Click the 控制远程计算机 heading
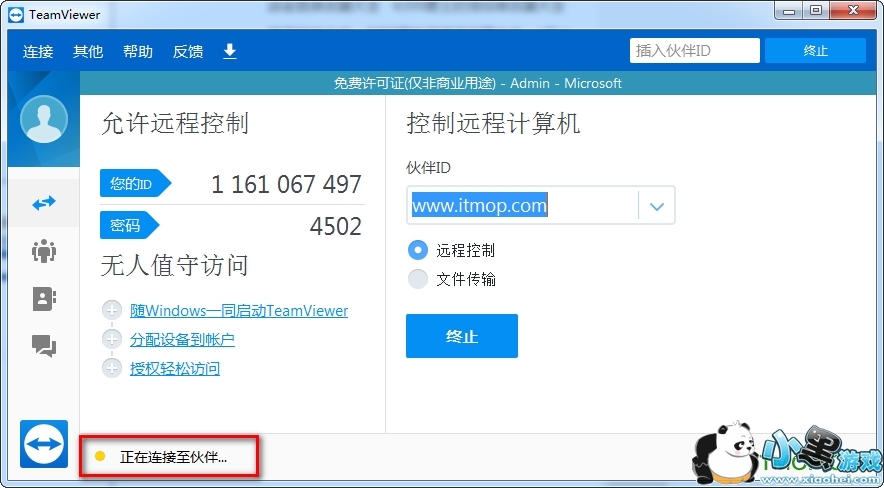This screenshot has width=884, height=488. click(493, 123)
